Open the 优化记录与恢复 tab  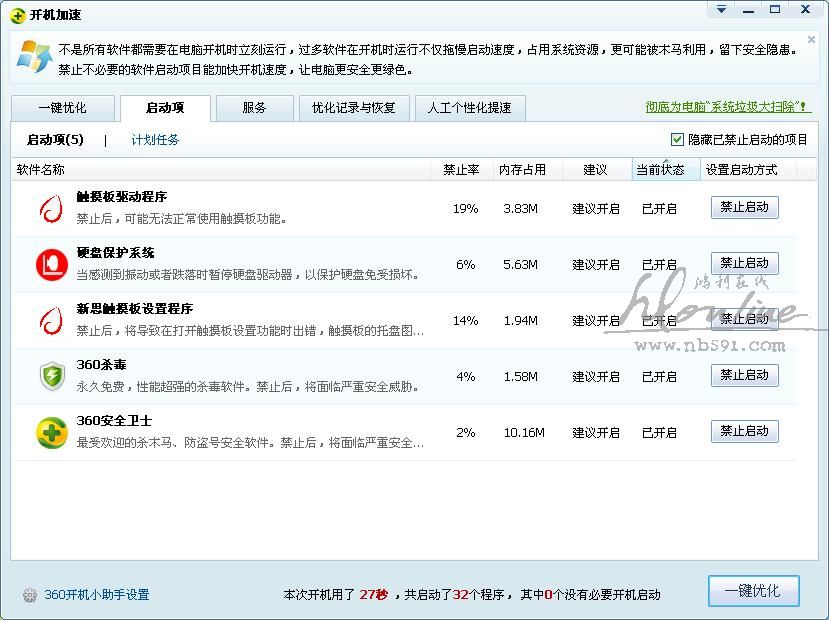(353, 108)
